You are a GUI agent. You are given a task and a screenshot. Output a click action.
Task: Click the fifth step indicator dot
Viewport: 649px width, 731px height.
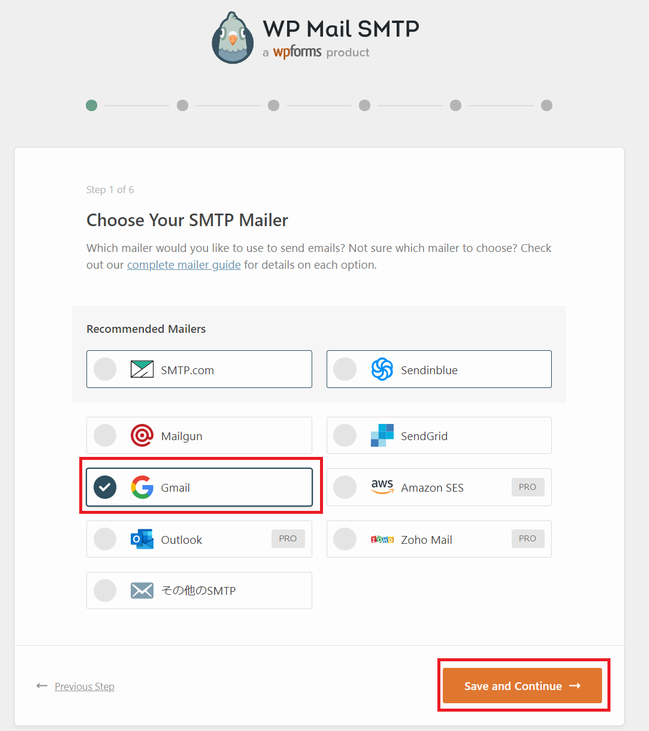456,105
